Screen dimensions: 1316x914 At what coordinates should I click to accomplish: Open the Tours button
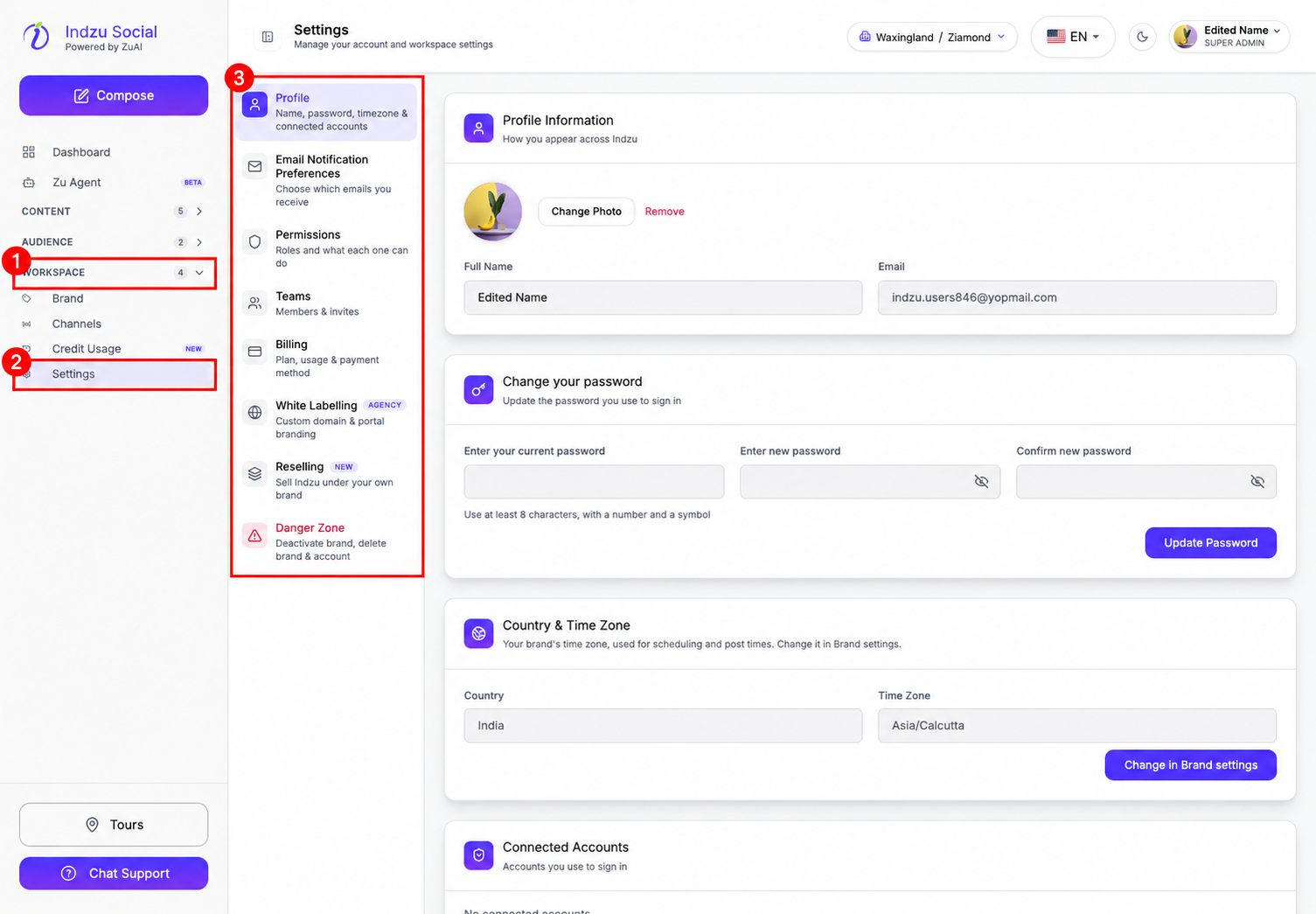[114, 825]
